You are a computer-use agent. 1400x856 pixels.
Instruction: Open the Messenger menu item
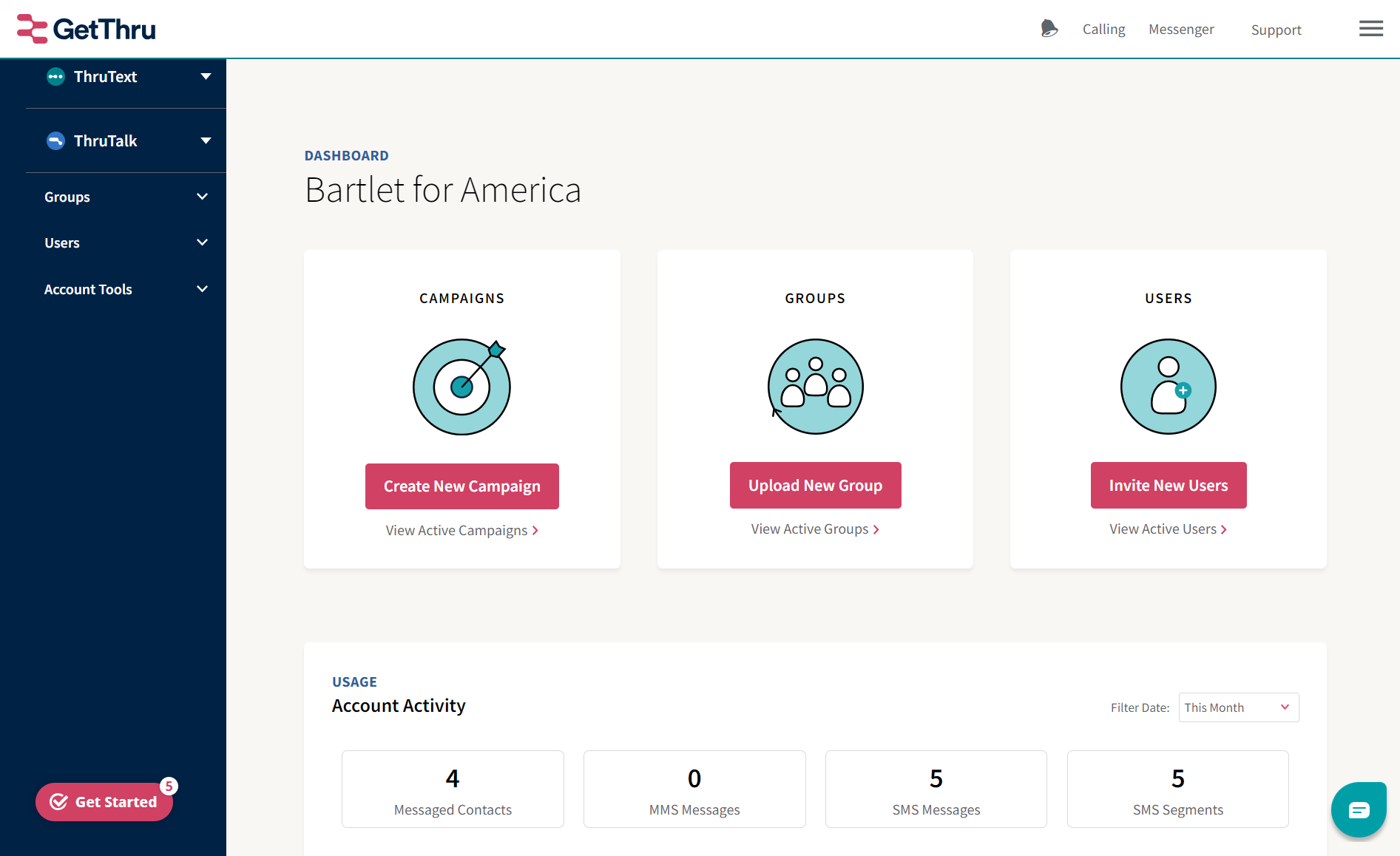[x=1181, y=29]
